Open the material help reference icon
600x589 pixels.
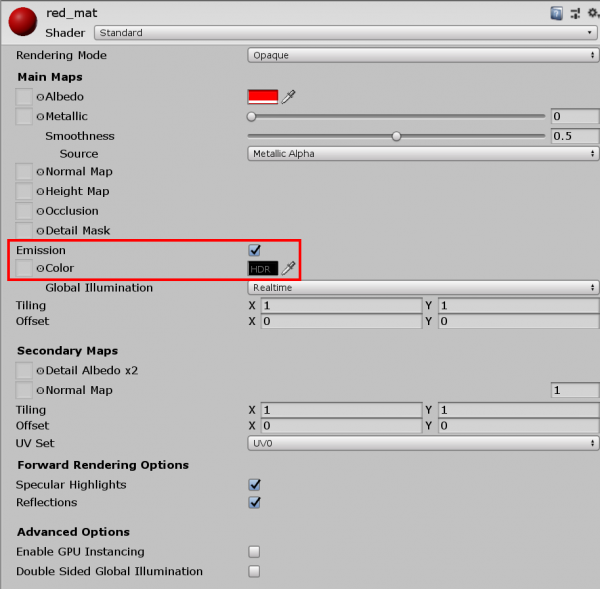[557, 13]
